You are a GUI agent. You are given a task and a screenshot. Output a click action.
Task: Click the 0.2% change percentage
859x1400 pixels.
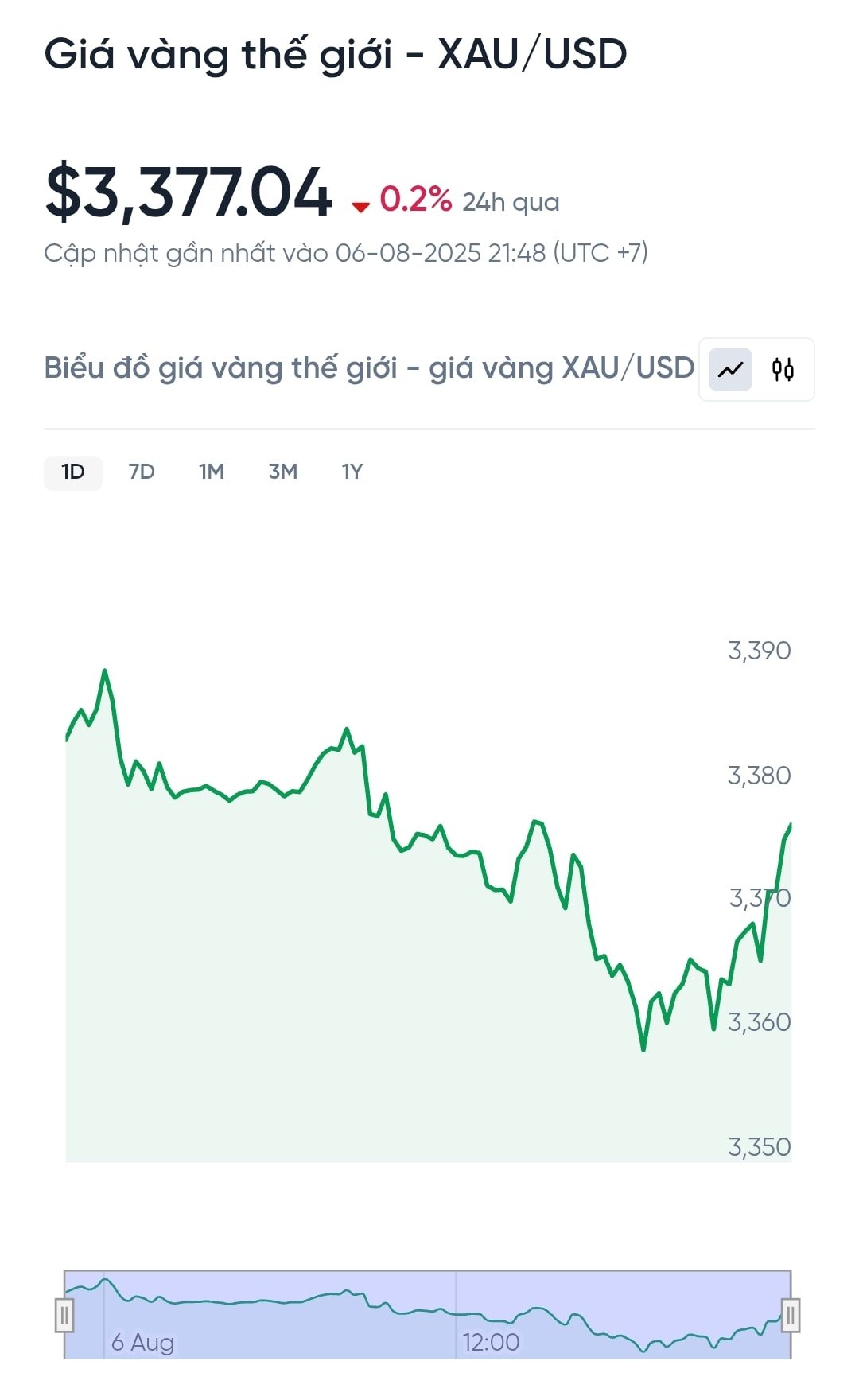click(415, 200)
